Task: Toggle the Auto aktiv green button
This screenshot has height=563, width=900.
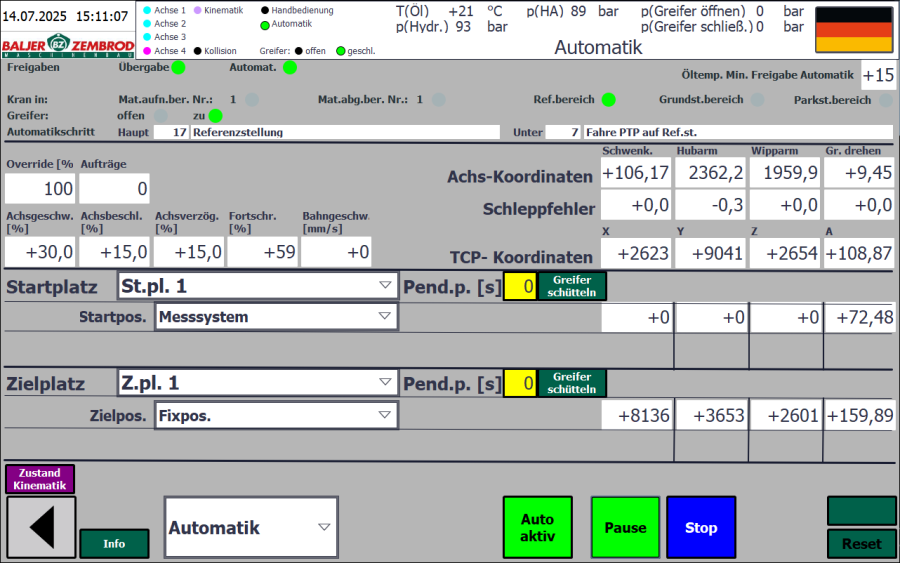Action: (537, 527)
